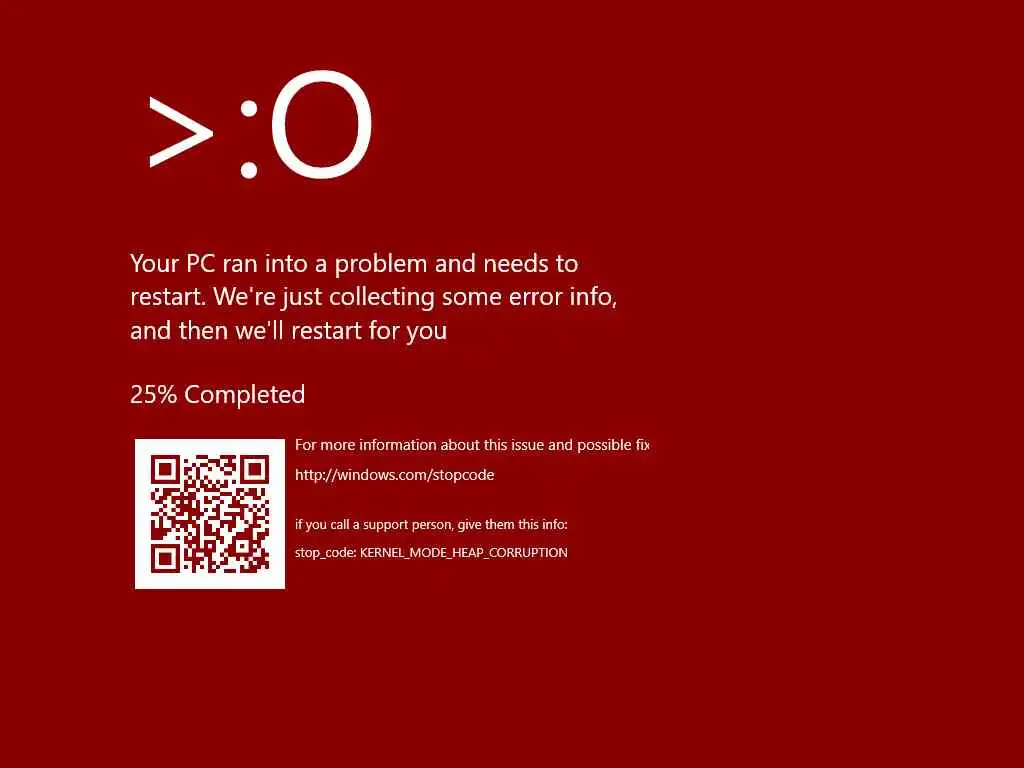
Task: Click the colon eyes of the emoticon
Action: coord(249,139)
